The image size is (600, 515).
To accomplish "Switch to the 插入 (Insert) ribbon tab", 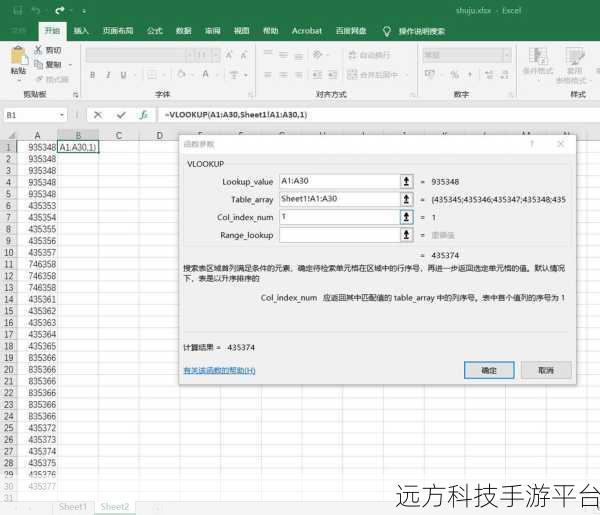I will (81, 31).
